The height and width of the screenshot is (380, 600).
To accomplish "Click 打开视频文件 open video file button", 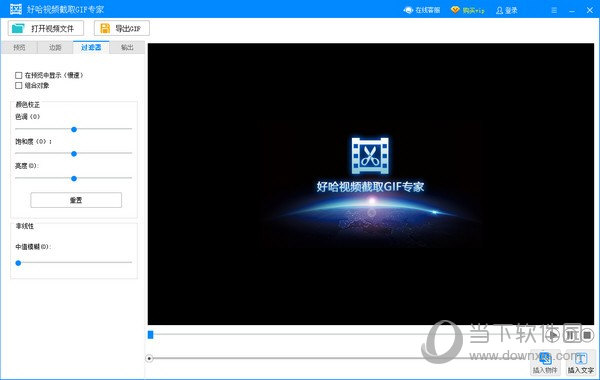I will tap(46, 28).
